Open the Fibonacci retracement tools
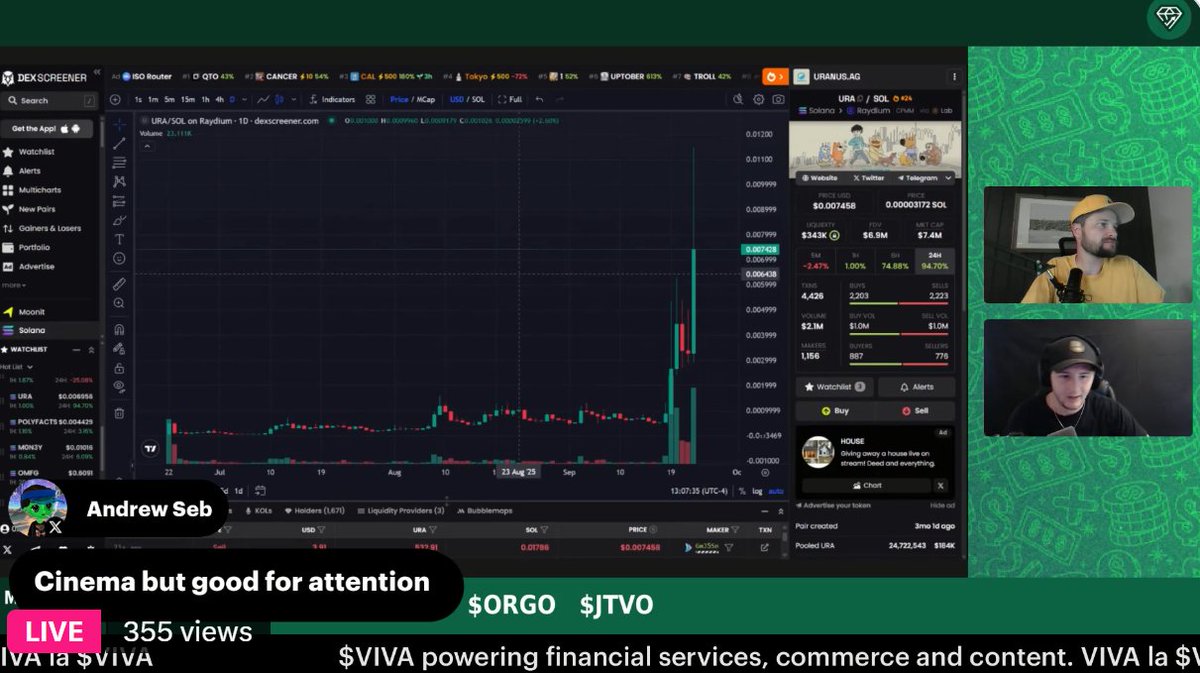The image size is (1200, 673). [119, 162]
